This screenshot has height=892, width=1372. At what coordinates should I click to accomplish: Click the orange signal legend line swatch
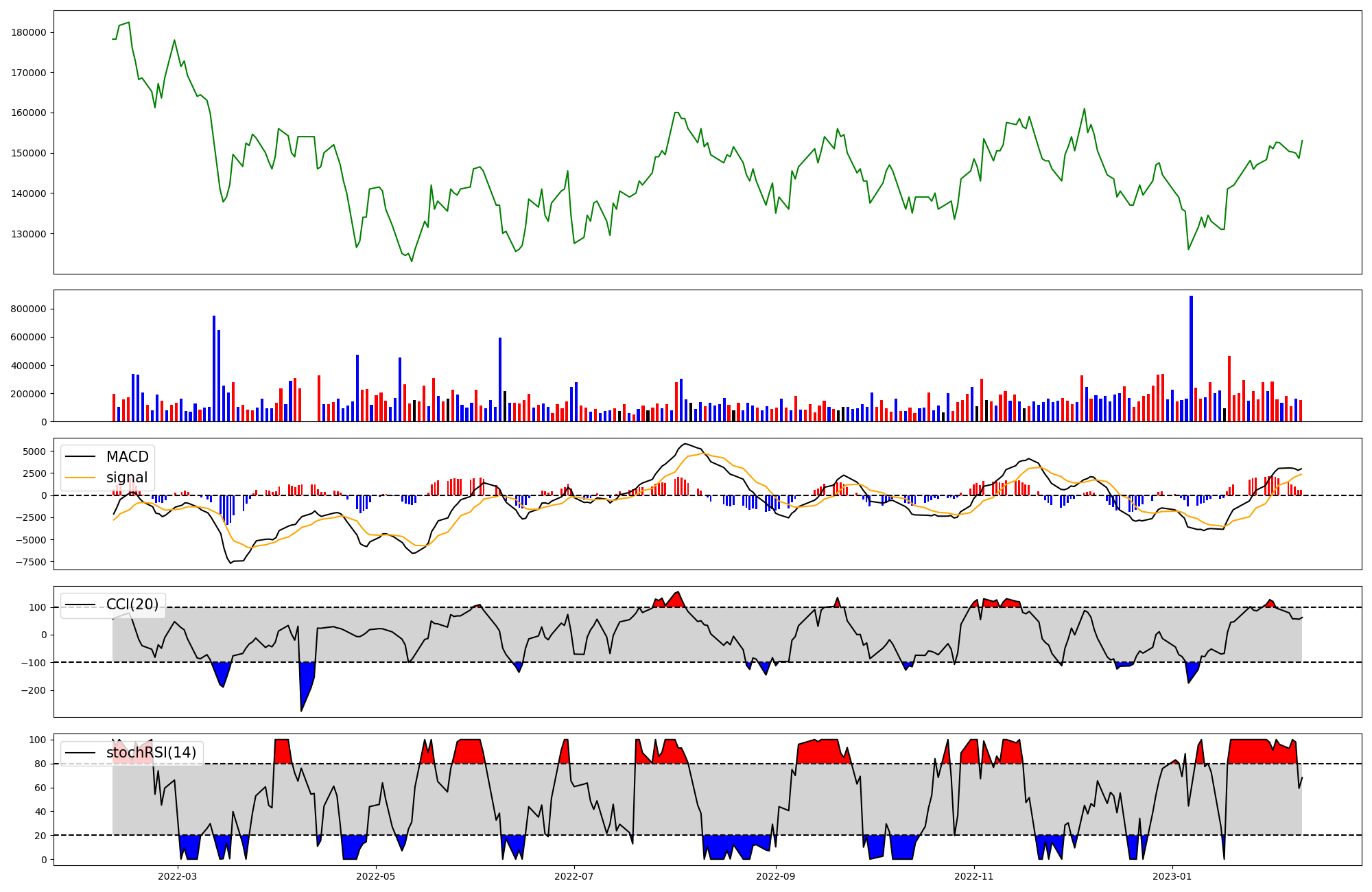pos(80,478)
